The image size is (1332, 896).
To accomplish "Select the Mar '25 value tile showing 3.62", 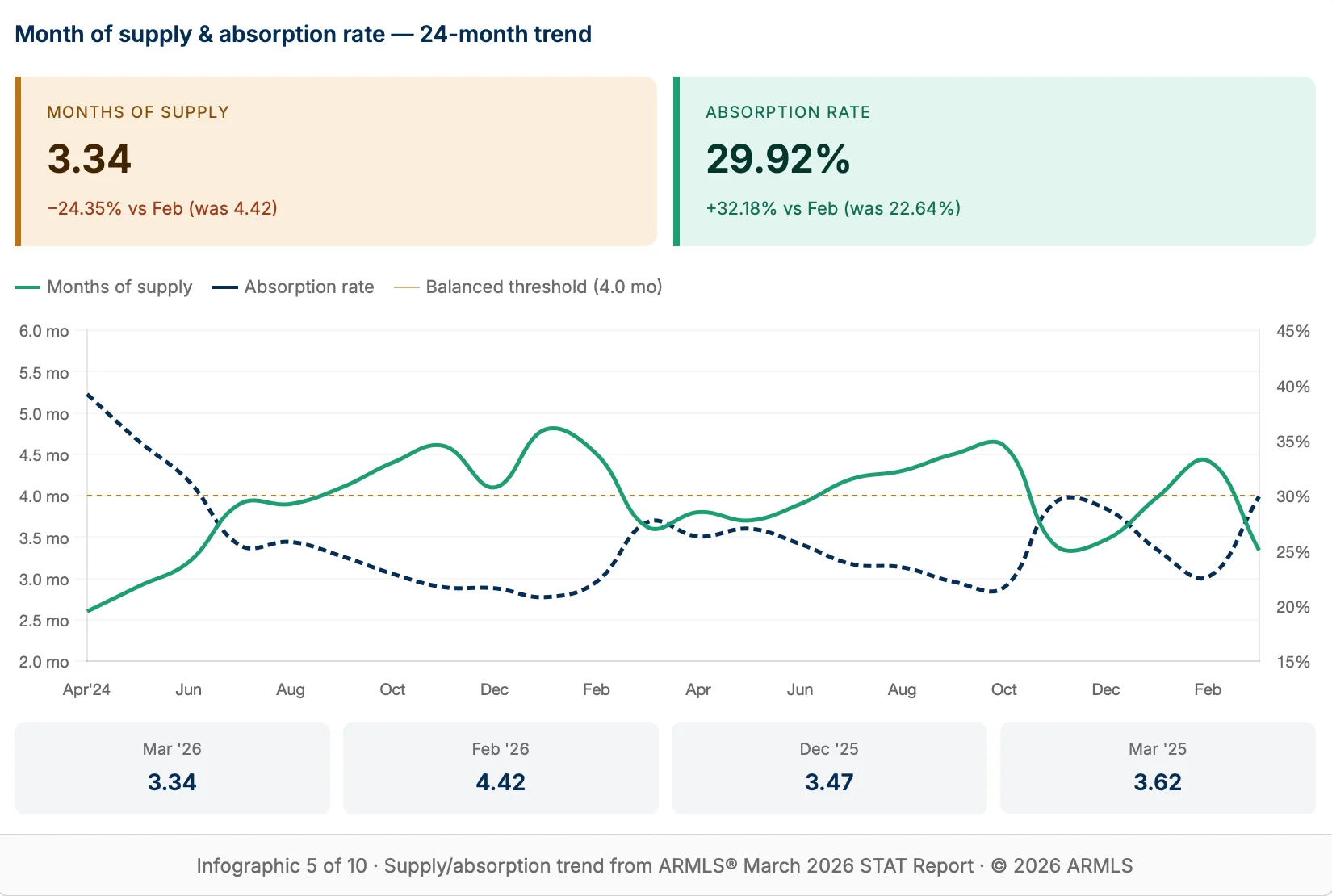I will tap(1157, 768).
